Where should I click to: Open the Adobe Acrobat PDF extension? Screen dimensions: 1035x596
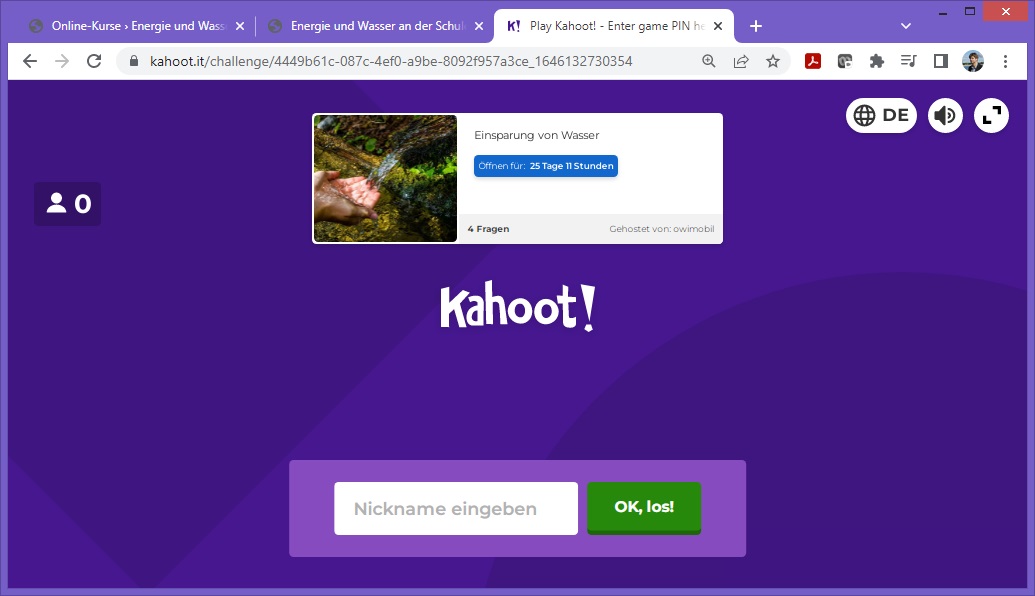813,61
